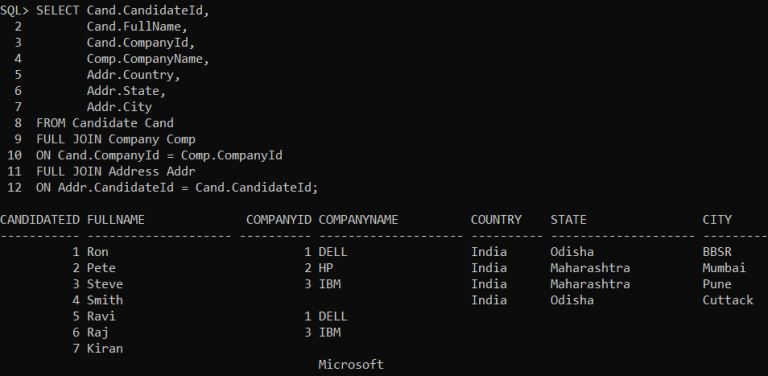Screen dimensions: 768x376
Task: Click the Comp.CompanyName select column line
Action: click(148, 59)
